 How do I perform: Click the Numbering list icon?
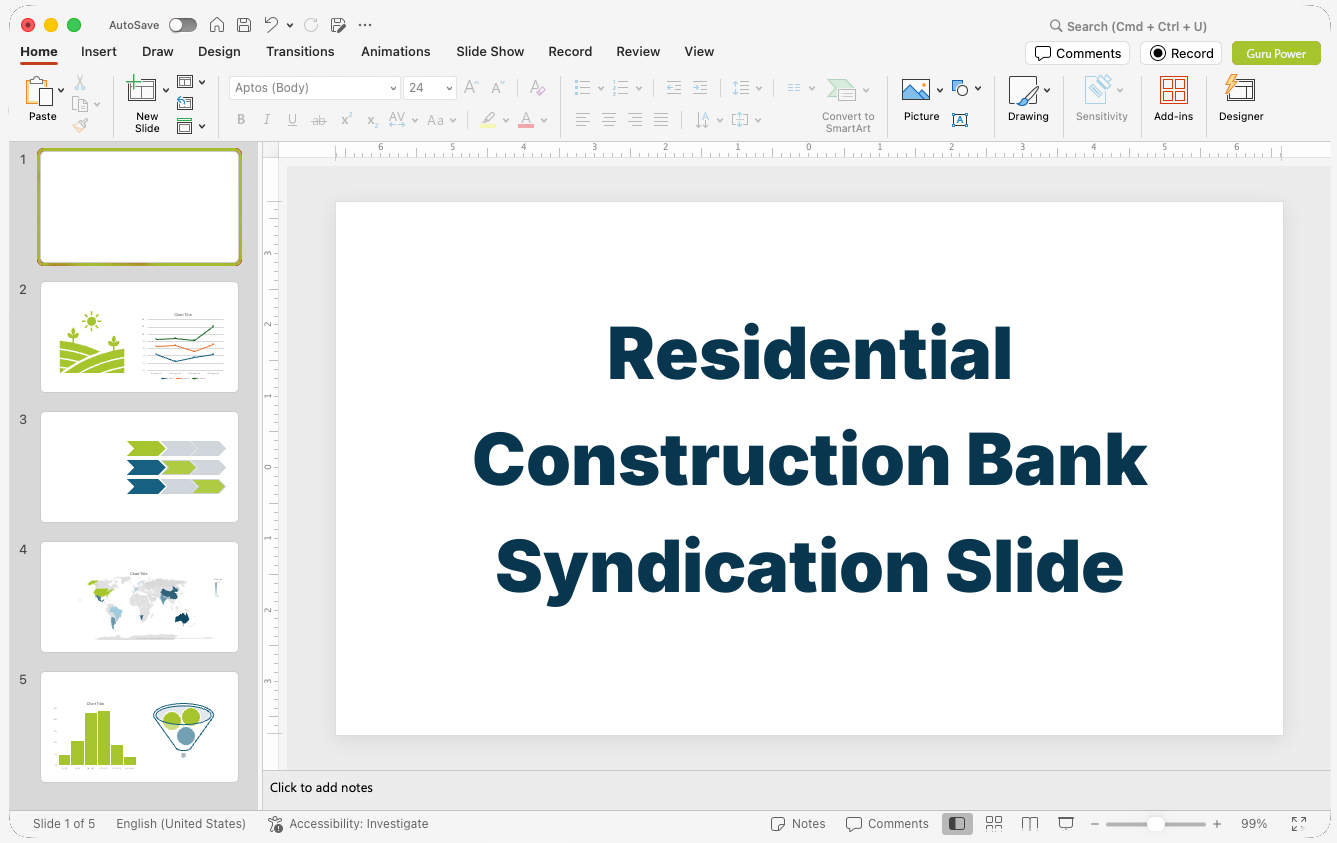click(x=620, y=88)
